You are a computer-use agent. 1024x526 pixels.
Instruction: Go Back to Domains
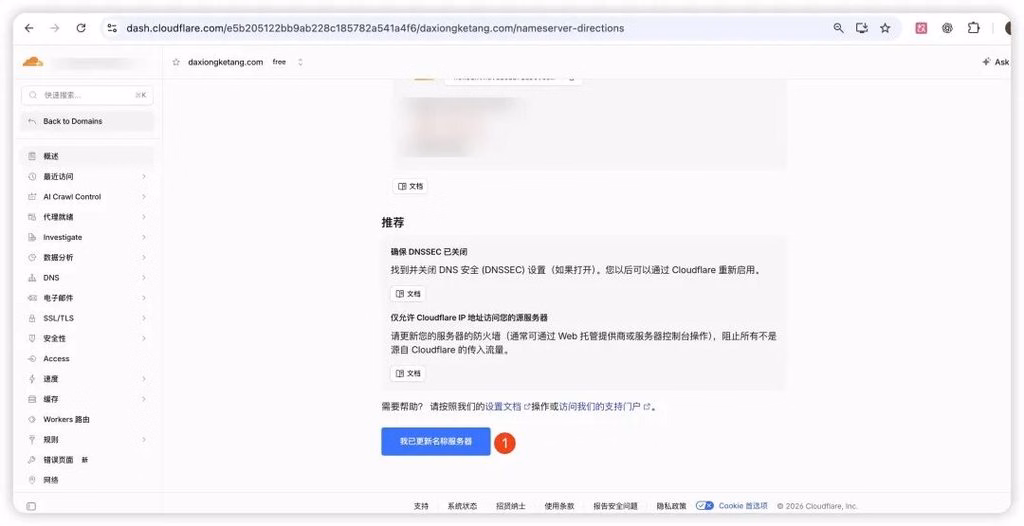(x=88, y=122)
